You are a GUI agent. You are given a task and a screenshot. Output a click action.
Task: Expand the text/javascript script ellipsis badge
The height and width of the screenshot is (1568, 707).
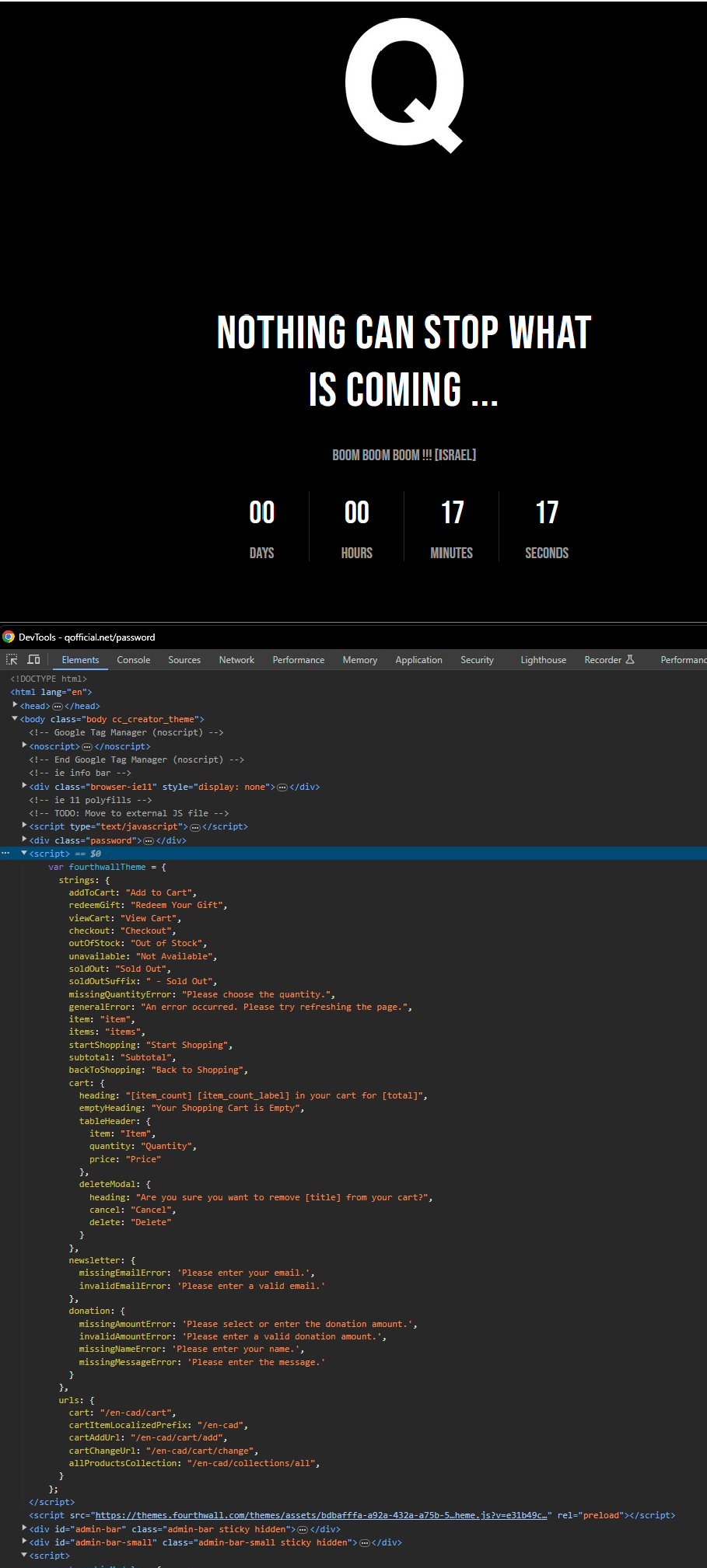195,826
